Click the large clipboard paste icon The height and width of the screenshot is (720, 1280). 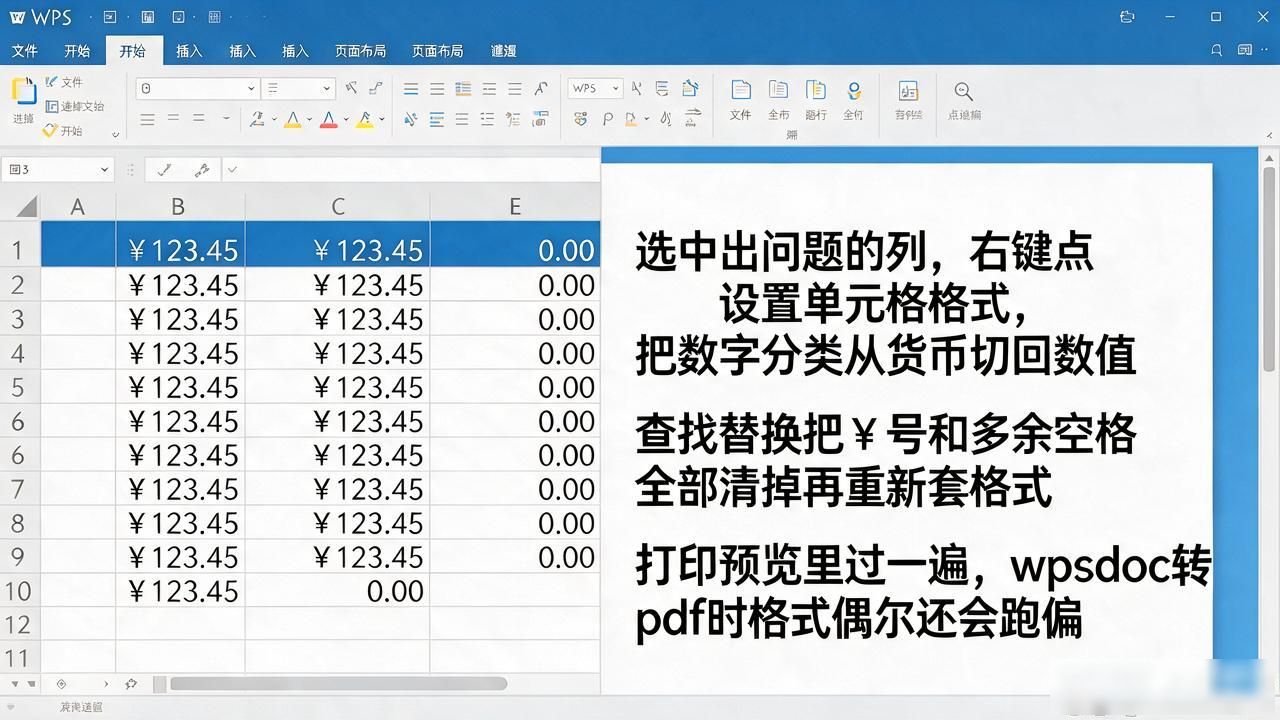[x=23, y=90]
